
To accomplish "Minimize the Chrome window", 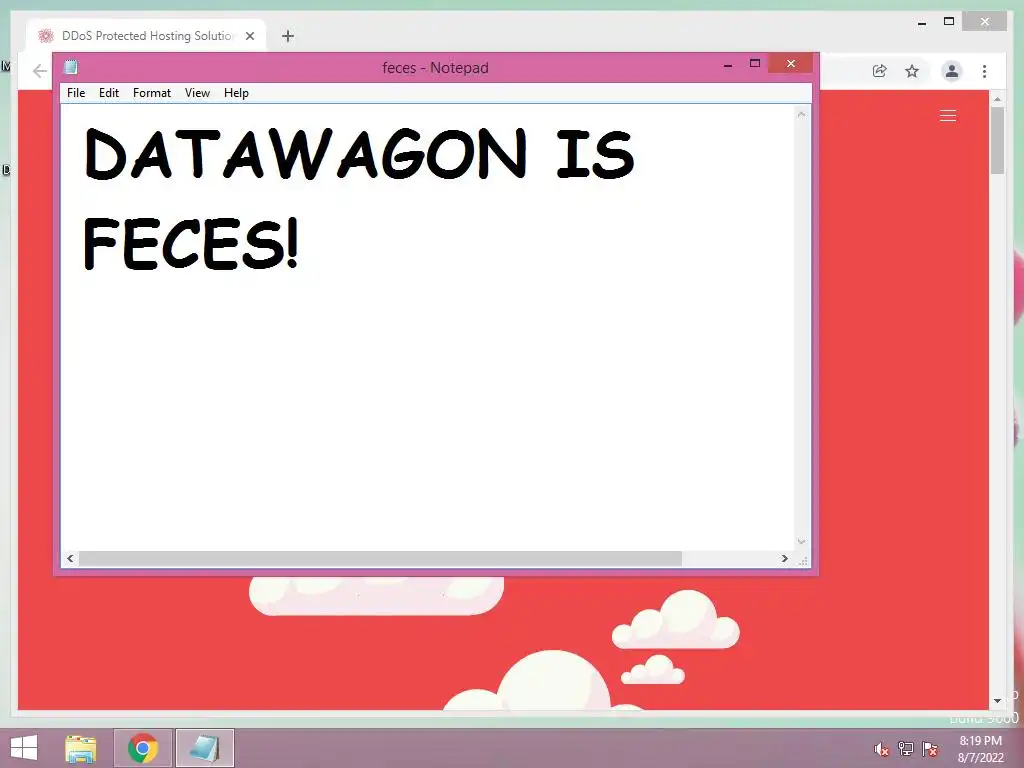I will (921, 22).
